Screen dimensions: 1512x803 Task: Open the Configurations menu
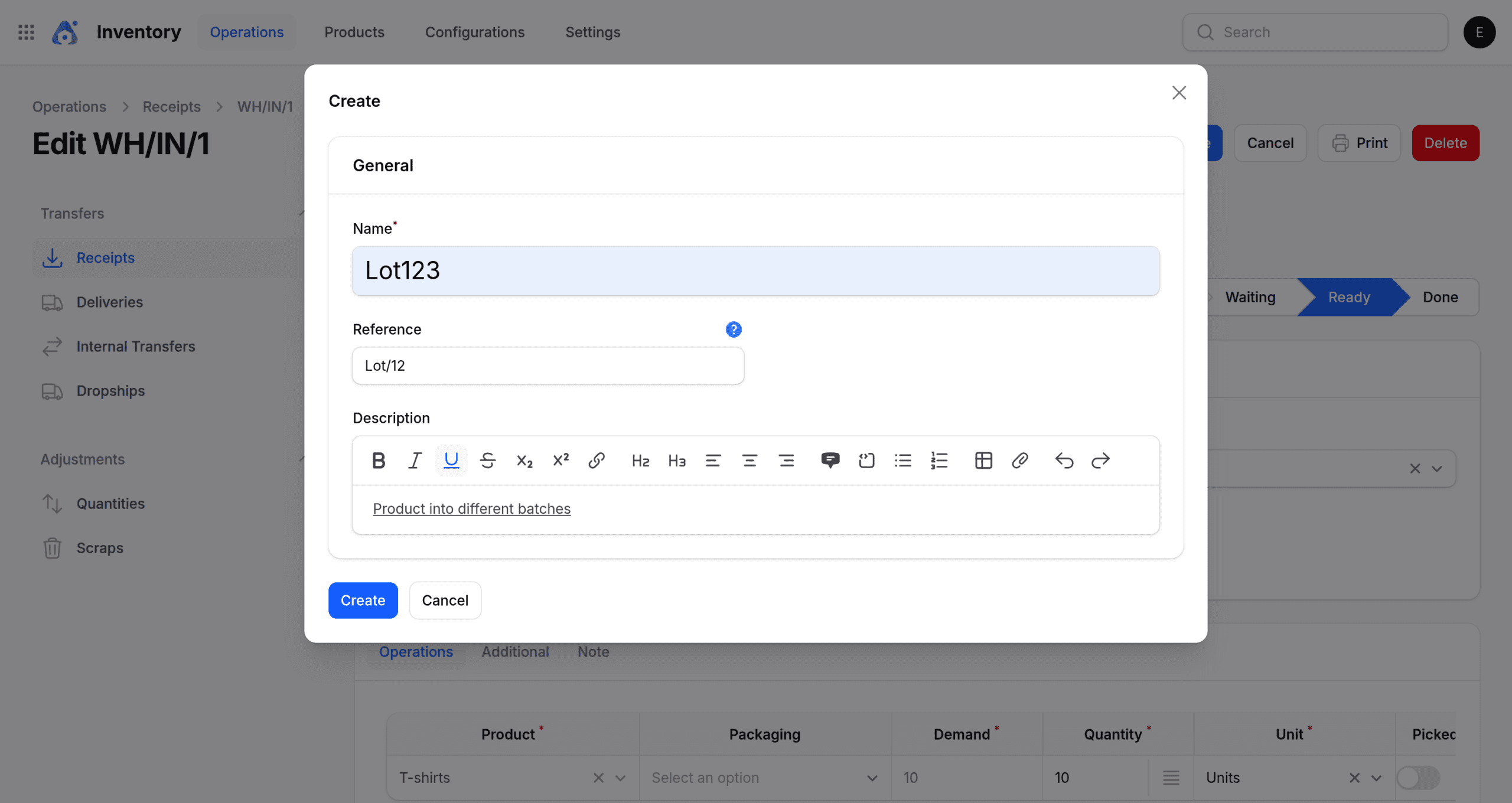pyautogui.click(x=475, y=32)
